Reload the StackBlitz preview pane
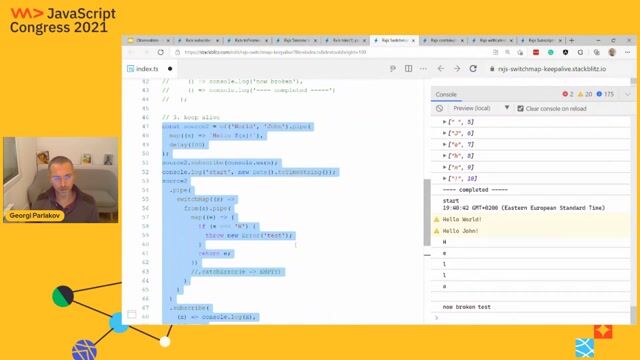The width and height of the screenshot is (640, 360). coord(473,69)
